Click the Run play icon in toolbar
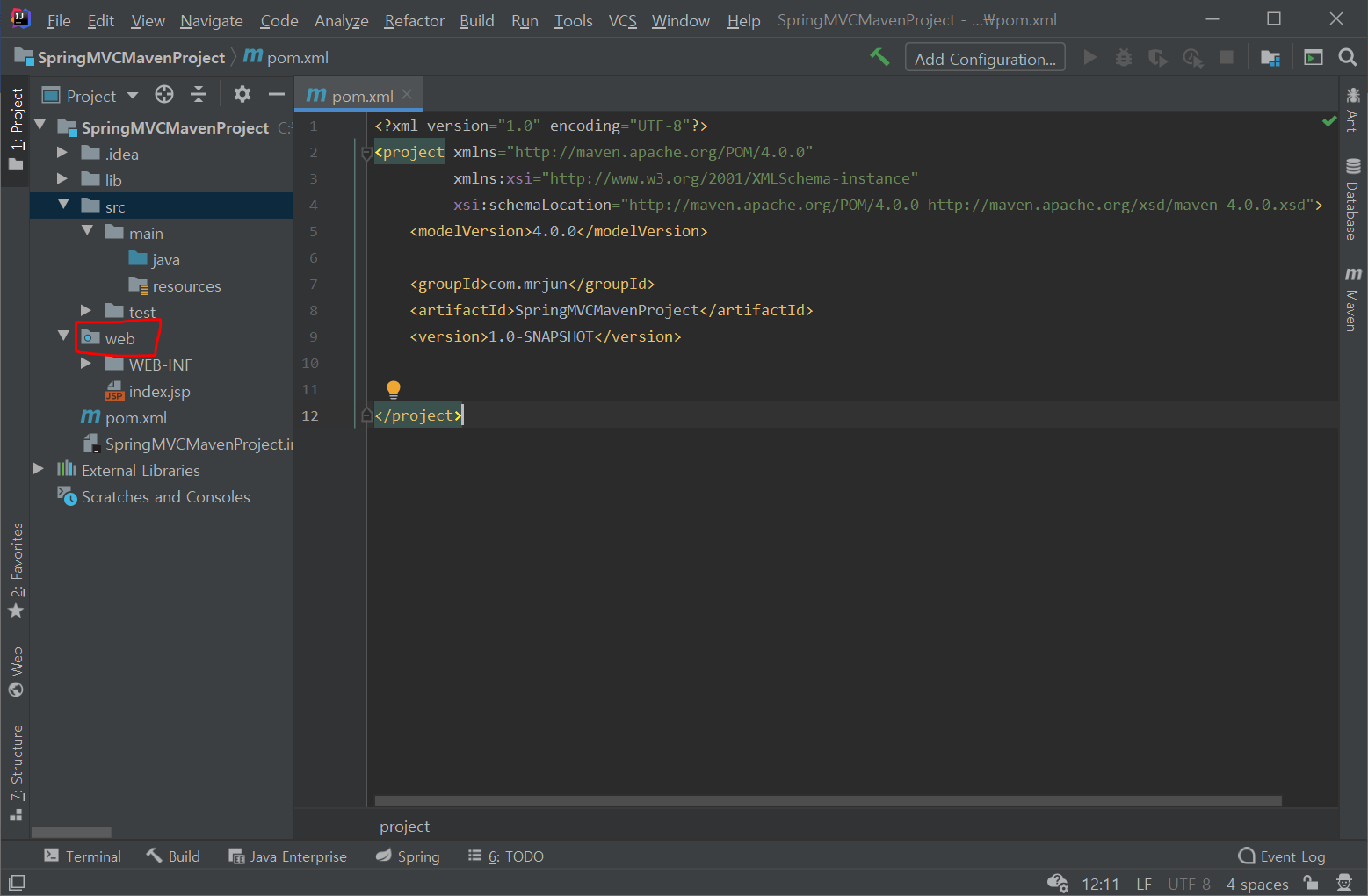This screenshot has height=896, width=1368. coord(1090,57)
